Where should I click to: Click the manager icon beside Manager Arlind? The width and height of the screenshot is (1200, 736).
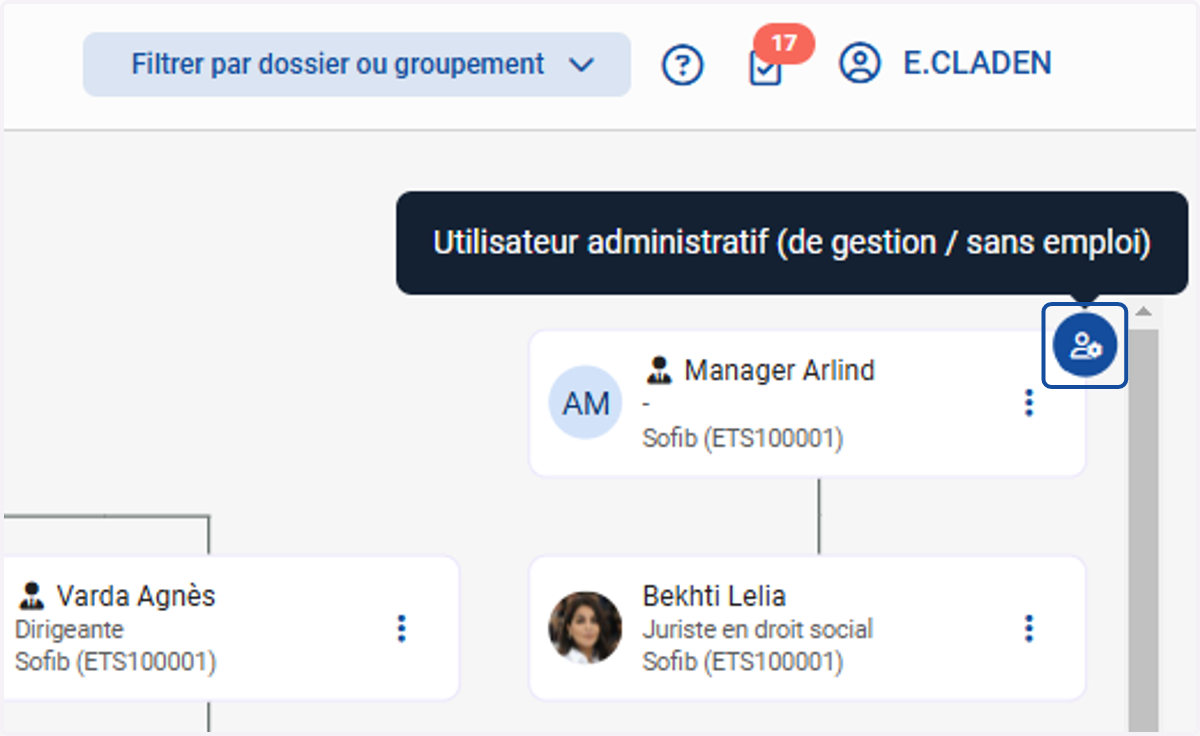click(658, 370)
